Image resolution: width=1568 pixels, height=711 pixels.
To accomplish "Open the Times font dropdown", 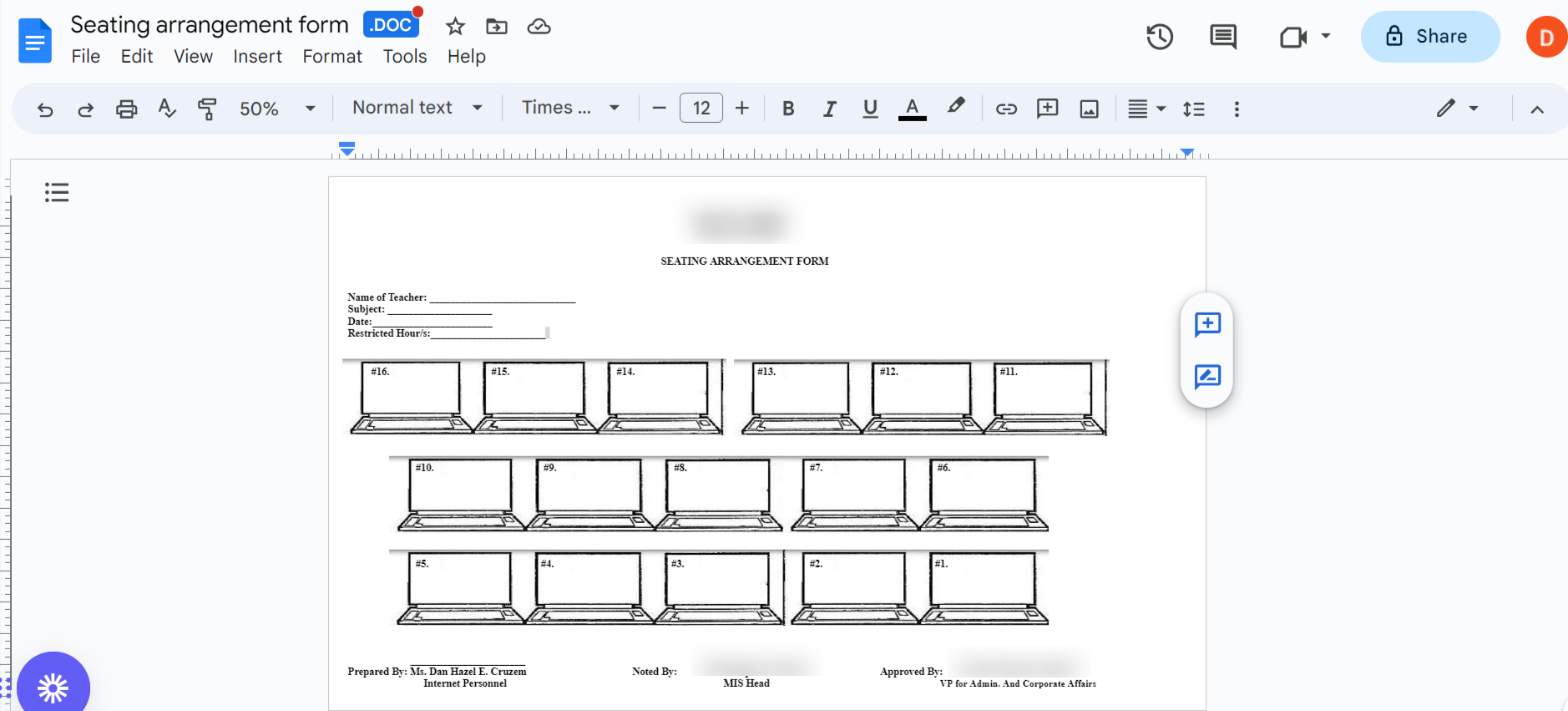I will 571,108.
